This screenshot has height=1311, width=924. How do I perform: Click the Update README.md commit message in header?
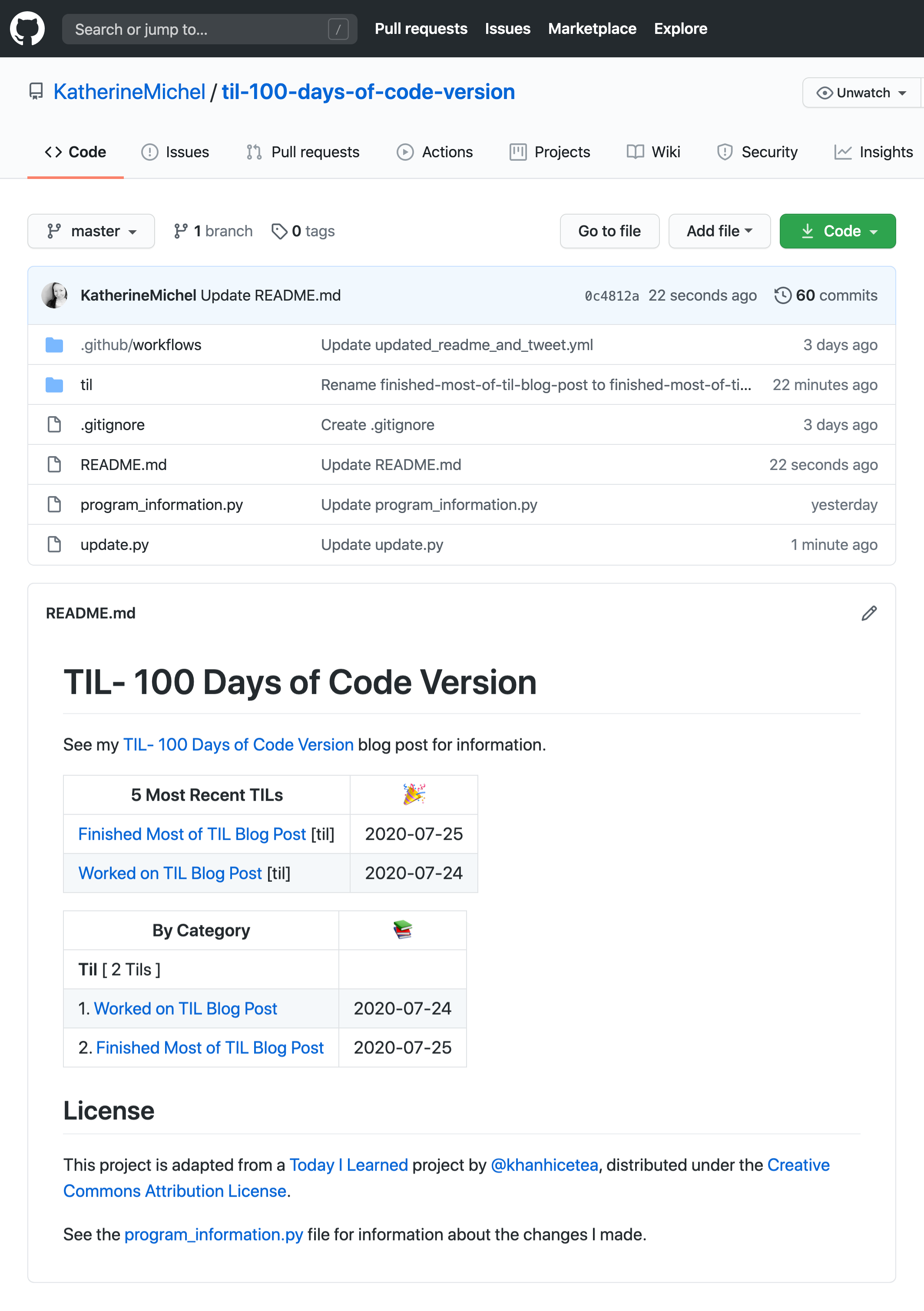click(271, 295)
